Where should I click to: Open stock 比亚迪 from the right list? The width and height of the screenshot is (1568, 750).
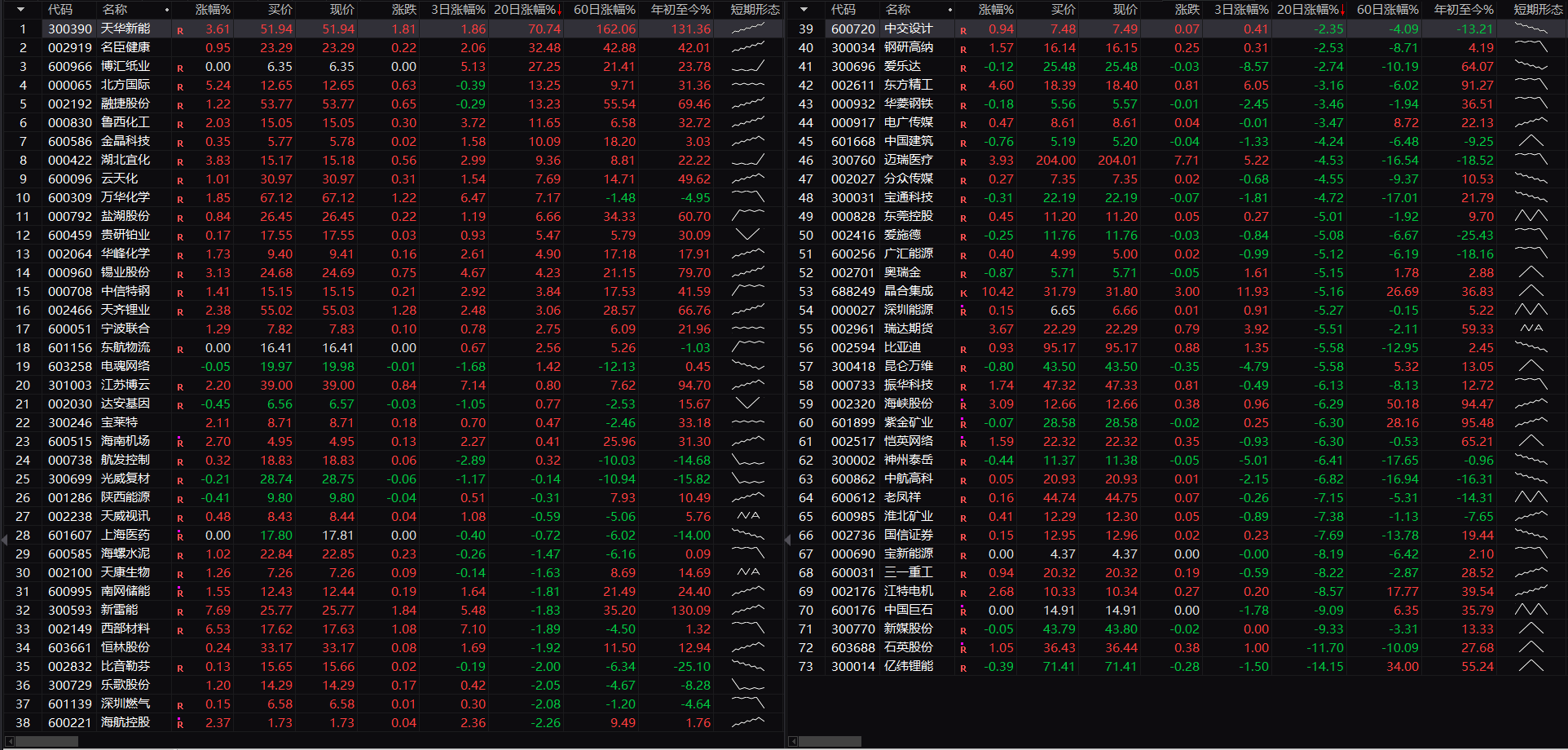click(x=902, y=347)
